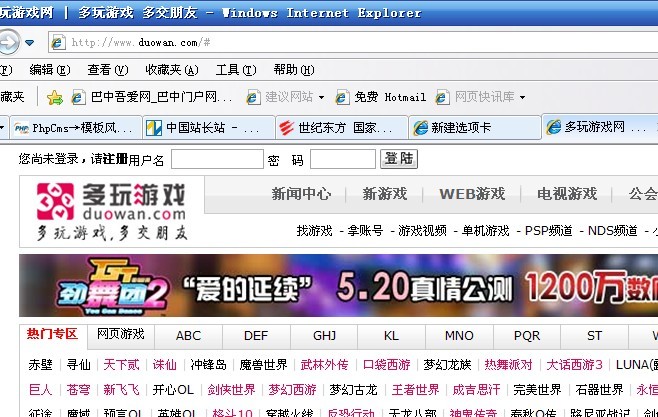Click the 建议网站 favorite's IE icon
Viewport: 658px width, 417px height.
click(253, 98)
